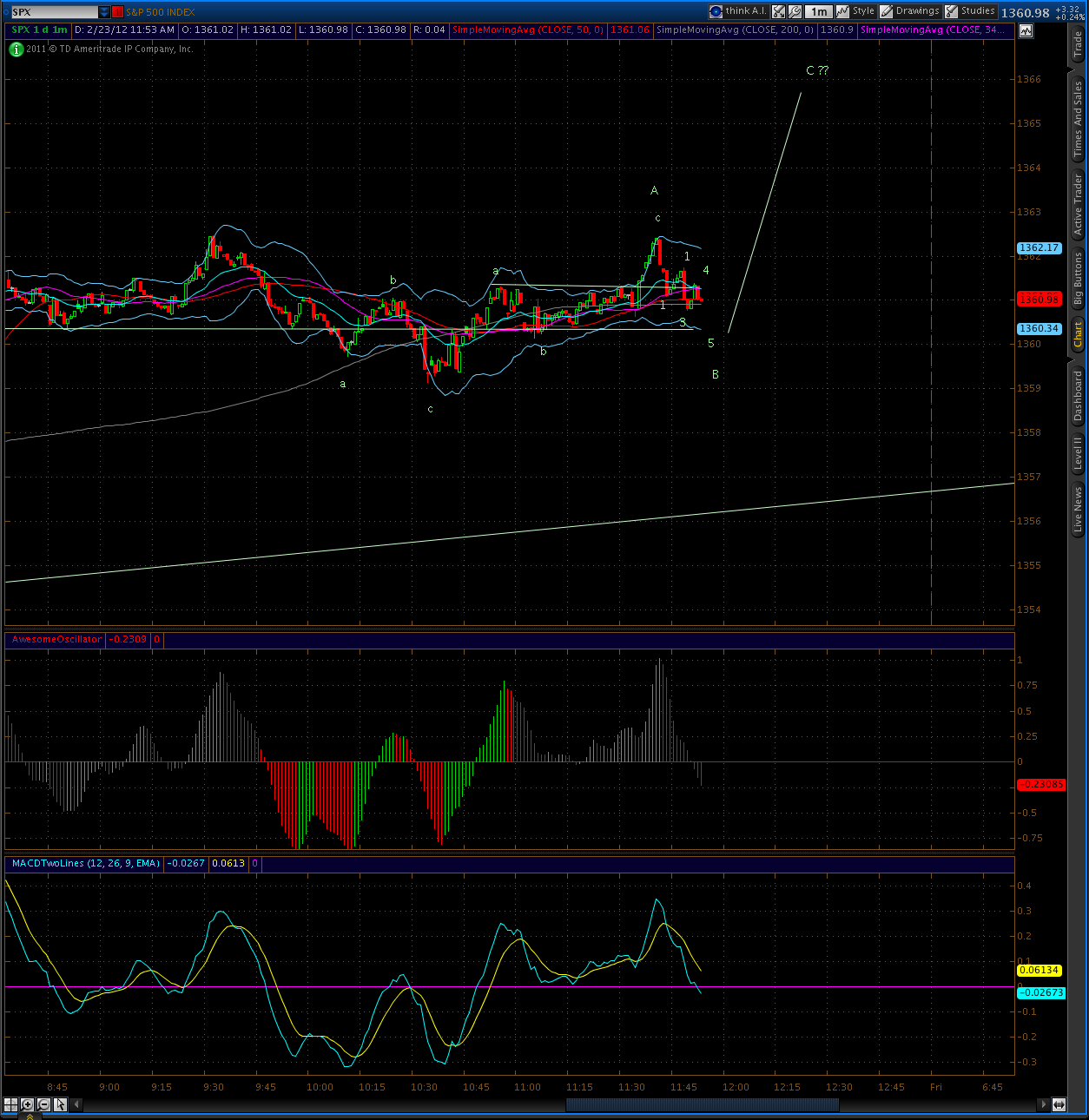Click the 1360.98 last price in top bar
1089x1120 pixels.
(1025, 12)
